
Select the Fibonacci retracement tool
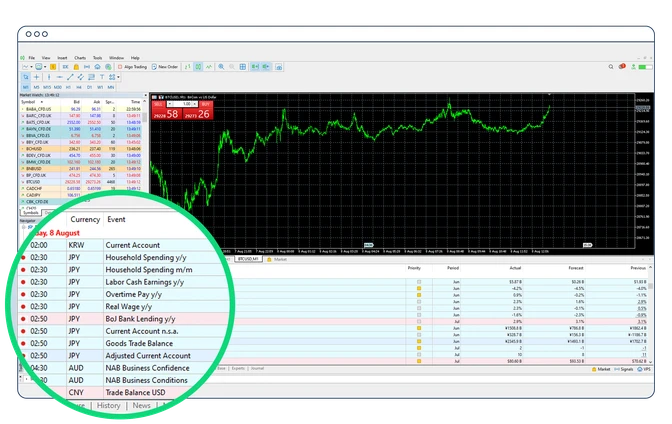91,77
